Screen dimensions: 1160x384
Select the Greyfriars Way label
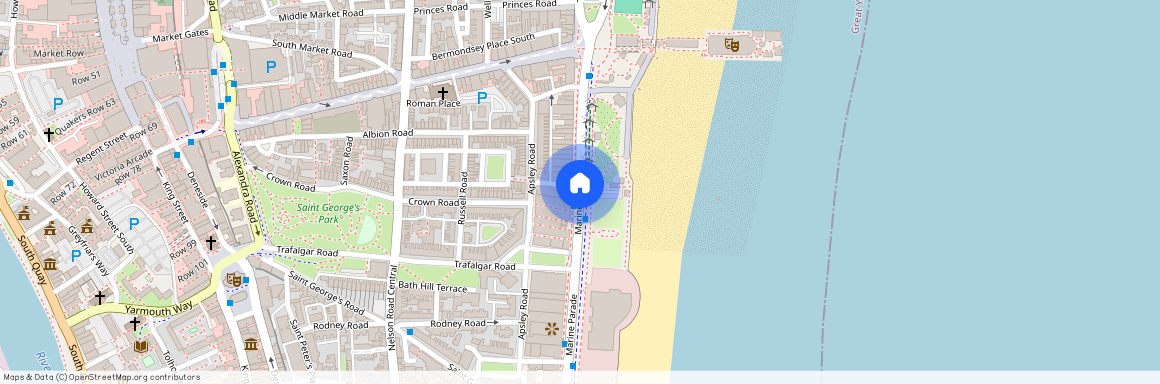[x=88, y=252]
